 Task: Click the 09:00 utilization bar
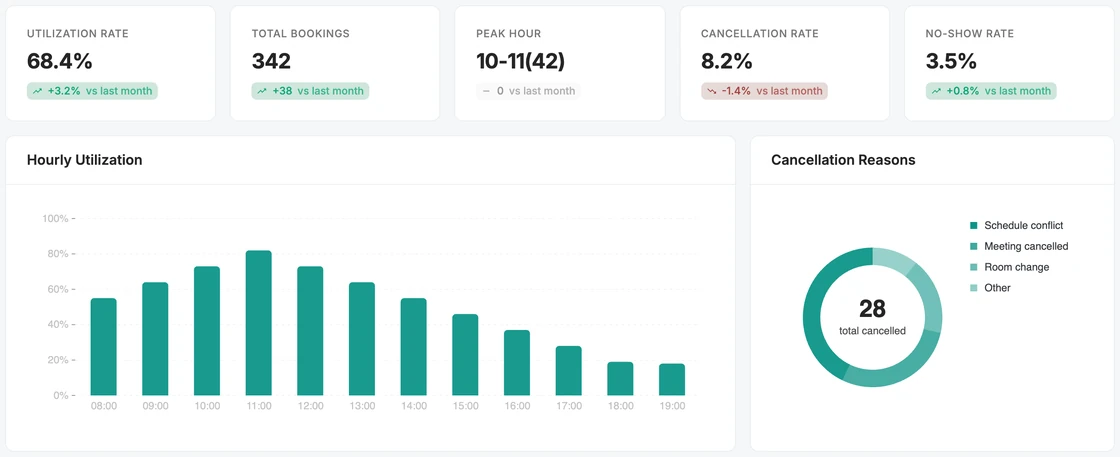(155, 338)
